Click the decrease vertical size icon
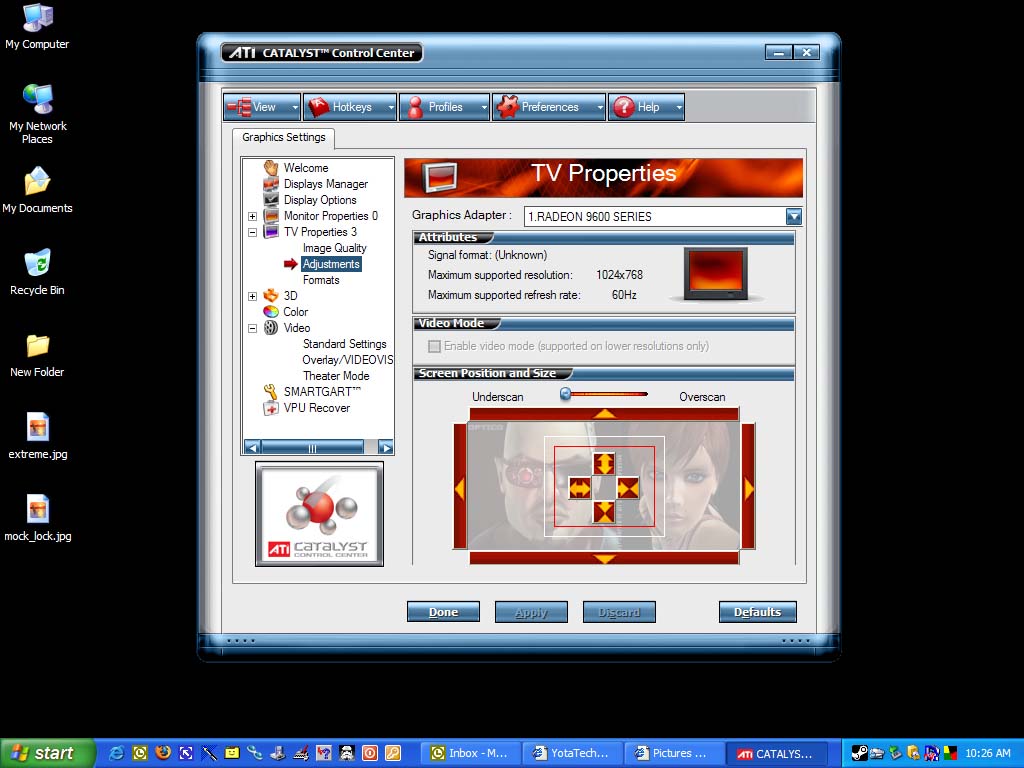 click(604, 511)
